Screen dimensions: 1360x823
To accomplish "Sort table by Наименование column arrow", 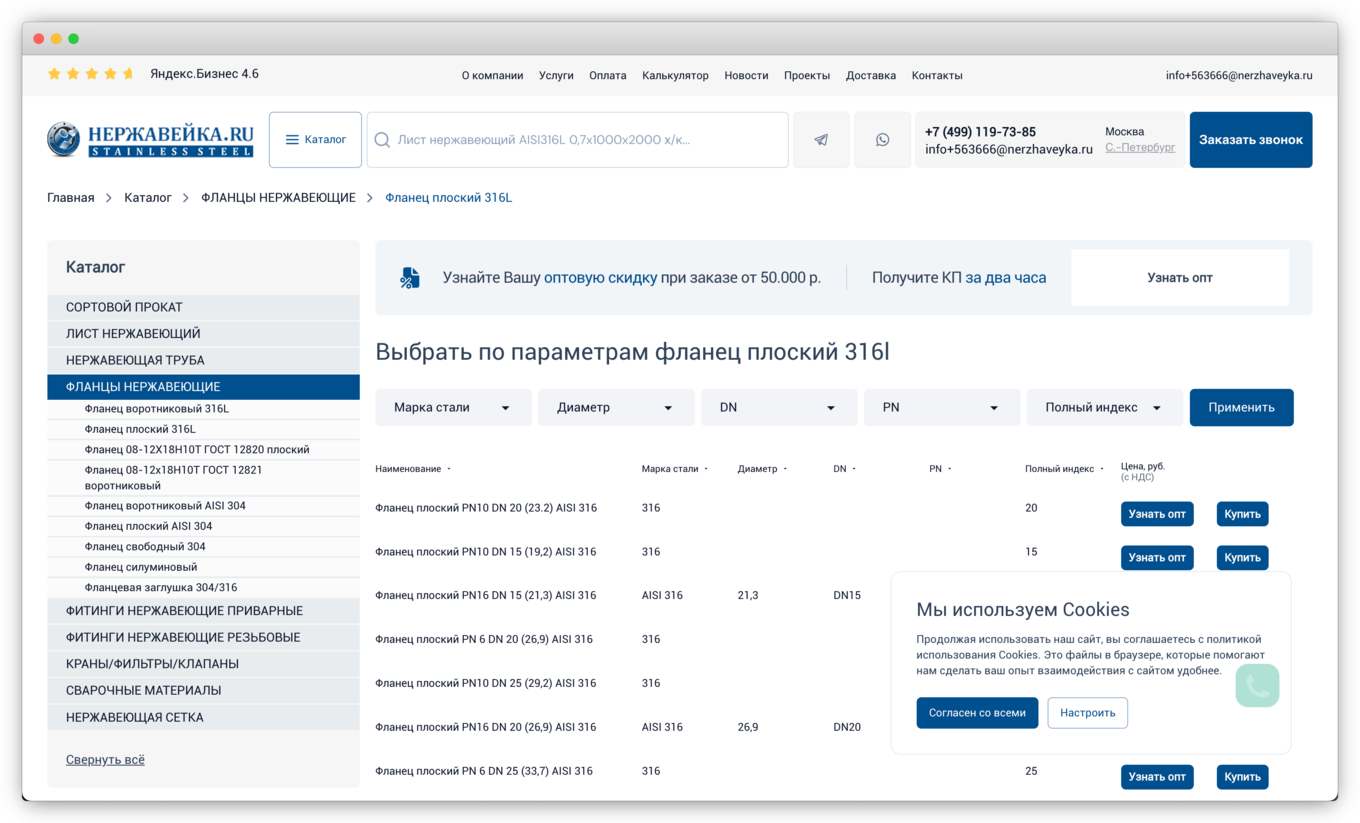I will 449,469.
